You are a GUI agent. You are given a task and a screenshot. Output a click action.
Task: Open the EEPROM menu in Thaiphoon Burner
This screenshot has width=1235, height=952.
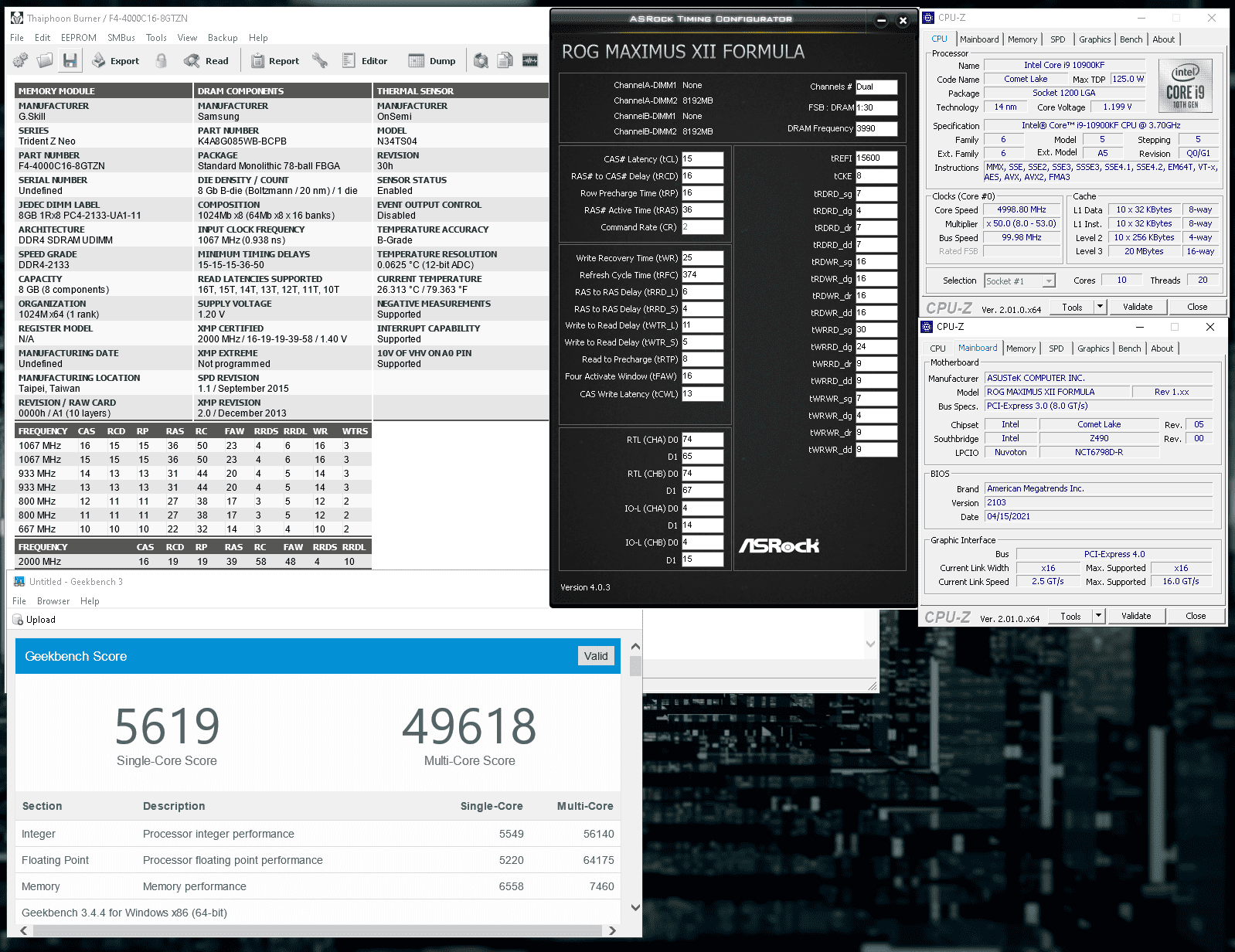click(79, 37)
